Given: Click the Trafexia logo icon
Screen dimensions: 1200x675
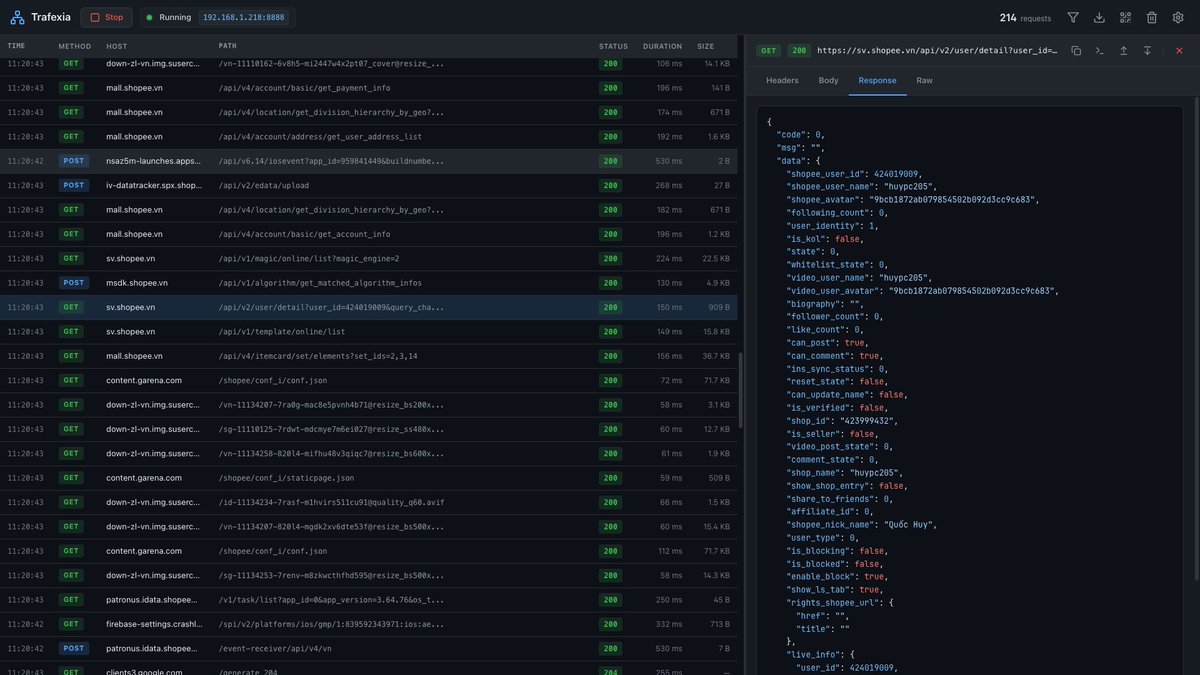Looking at the screenshot, I should click(x=18, y=17).
